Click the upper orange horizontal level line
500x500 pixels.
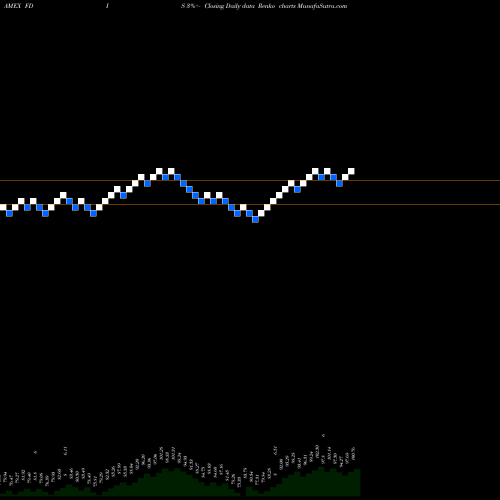point(250,181)
